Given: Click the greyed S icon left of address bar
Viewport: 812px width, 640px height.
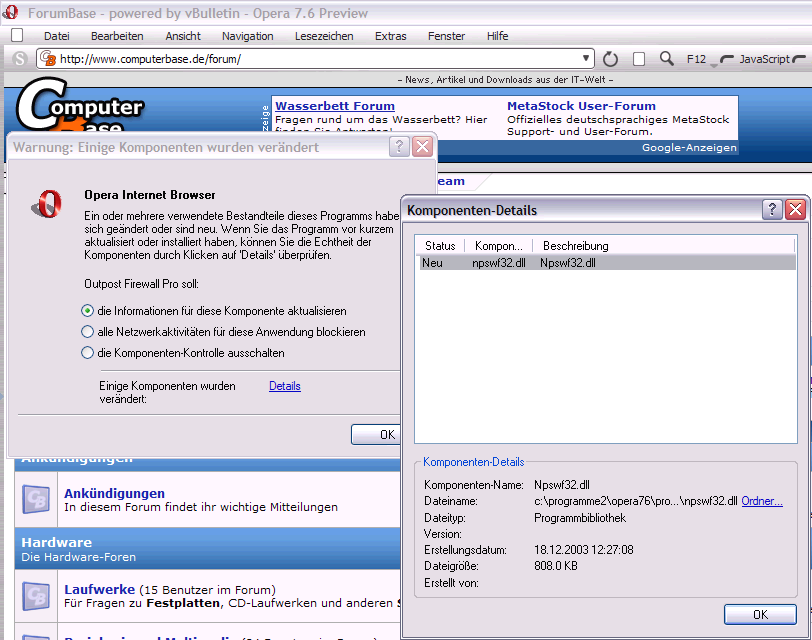Looking at the screenshot, I should click(x=20, y=59).
